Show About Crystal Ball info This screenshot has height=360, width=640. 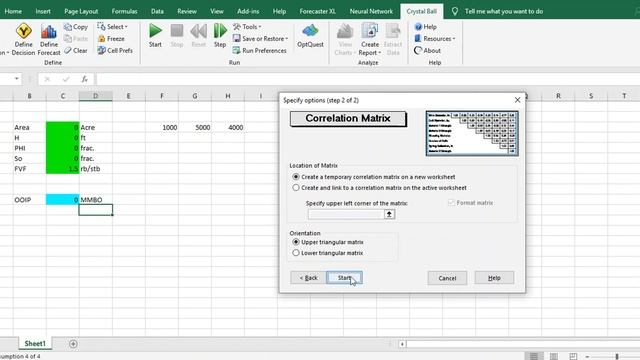click(x=427, y=51)
